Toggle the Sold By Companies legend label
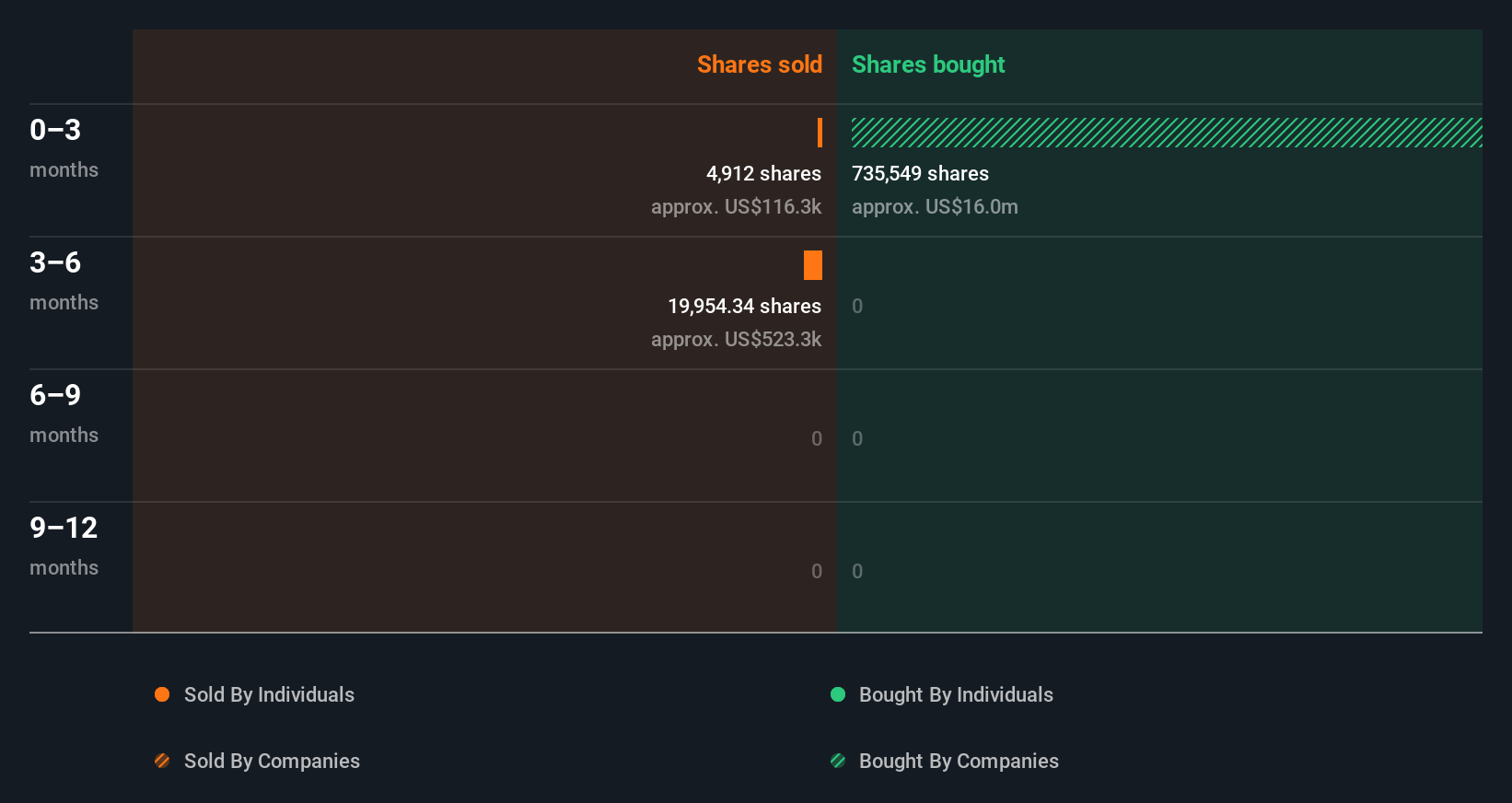Viewport: 1512px width, 803px height. tap(272, 761)
